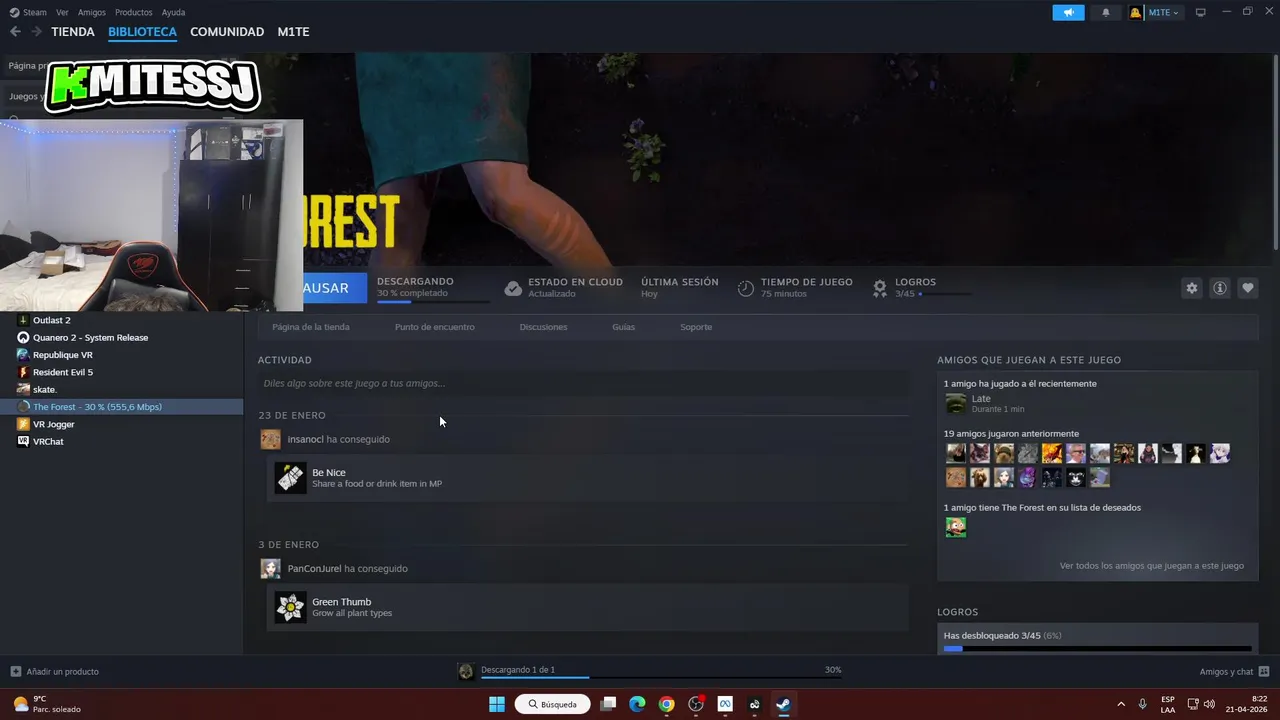
Task: Click Añadir un producto
Action: coord(62,671)
